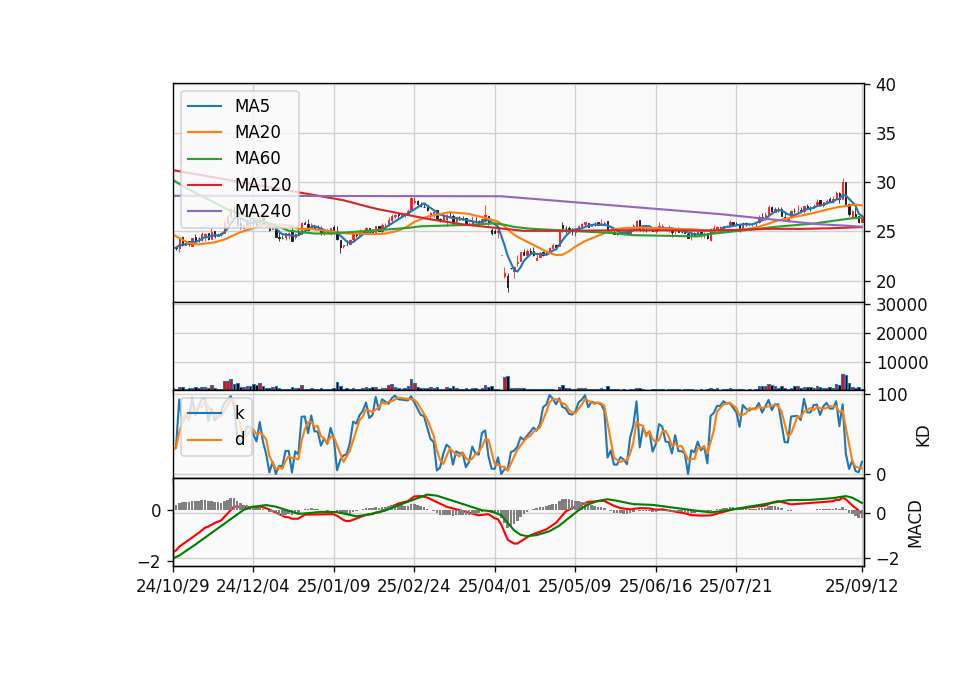Click the price axis value 30
Screen dimensions: 960x690
click(886, 183)
